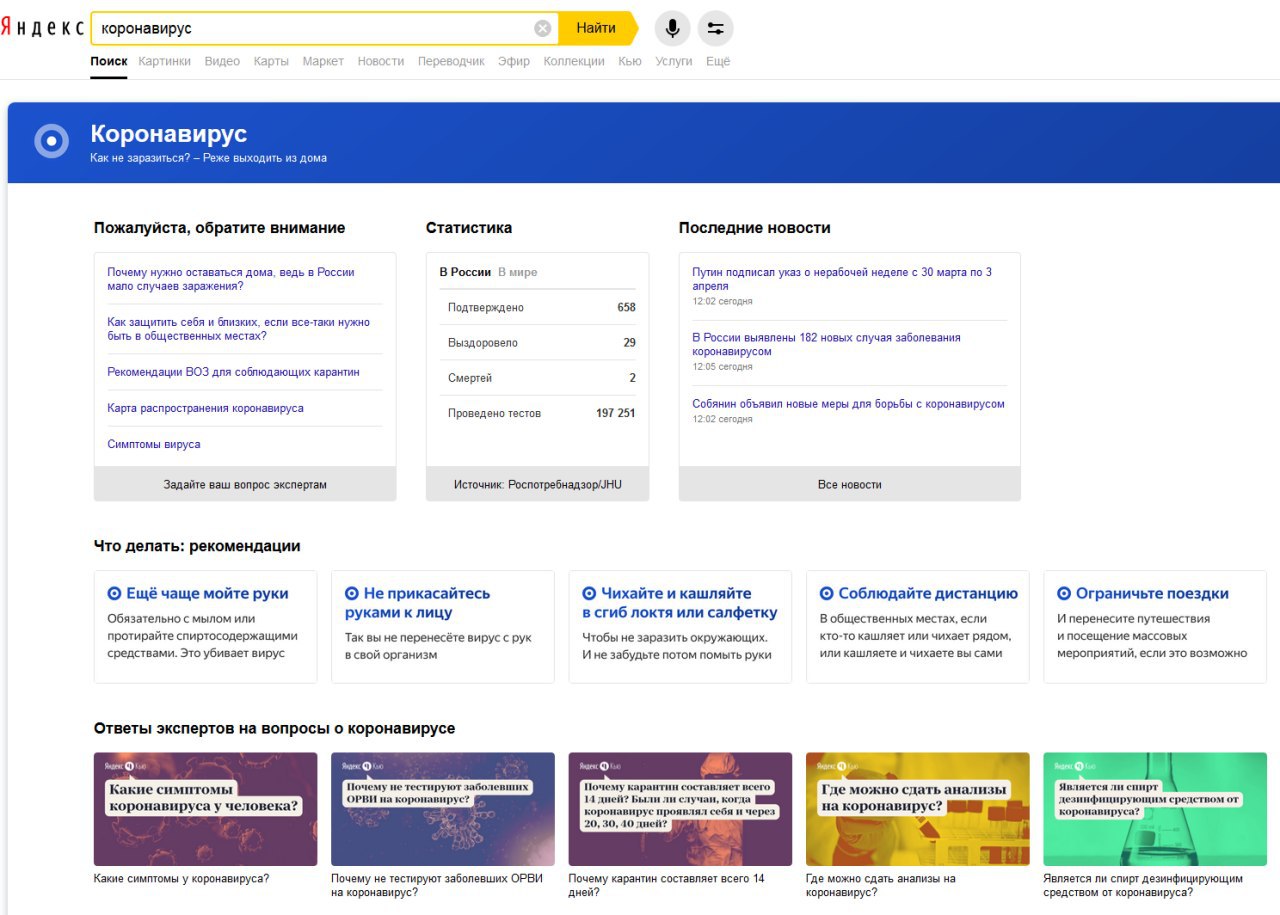Open the Кью tab
The image size is (1280, 915).
630,61
